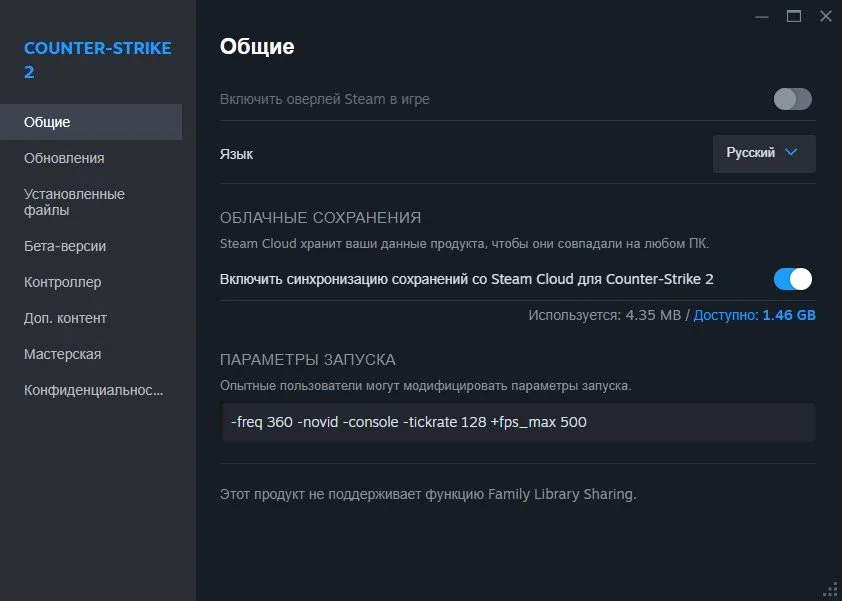Screen dimensions: 842x601
Task: Click the Общие page heading
Action: pos(257,47)
